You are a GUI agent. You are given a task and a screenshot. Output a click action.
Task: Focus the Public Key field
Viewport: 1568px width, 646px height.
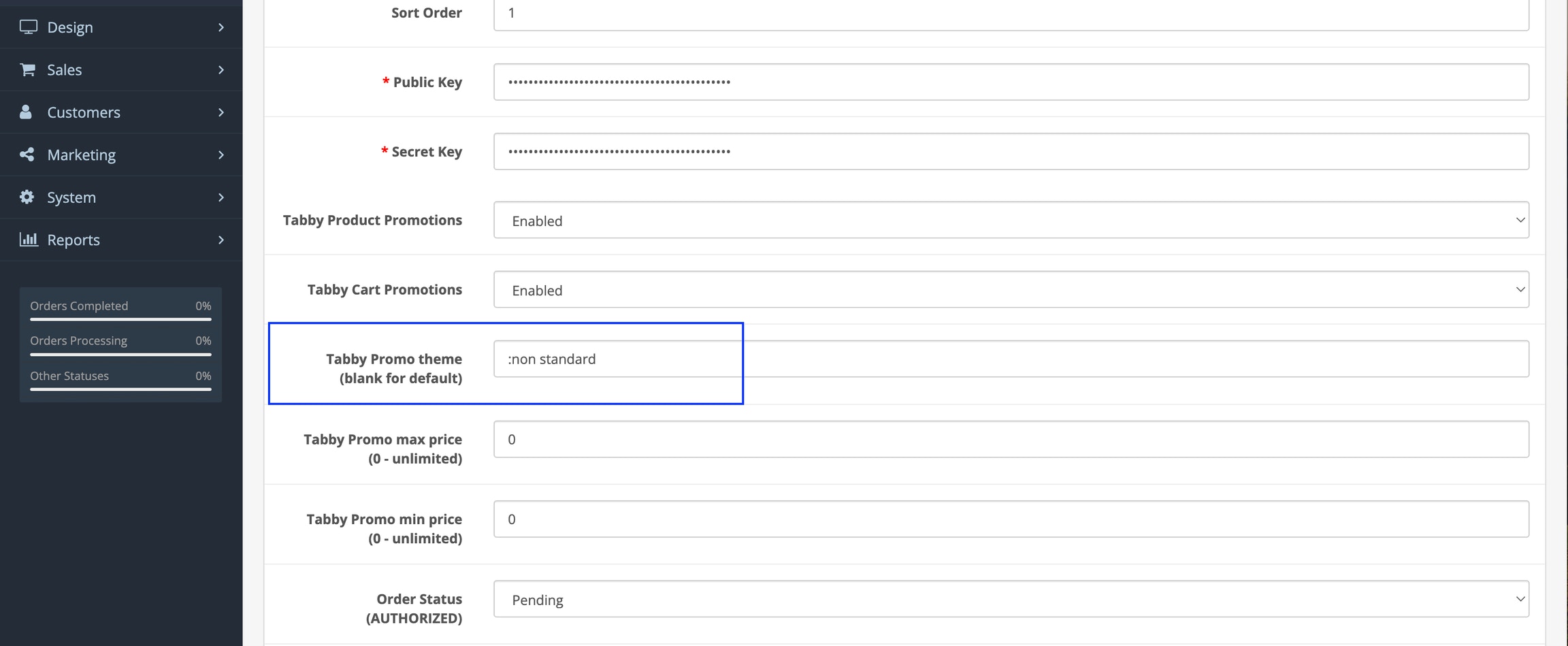pyautogui.click(x=1011, y=82)
